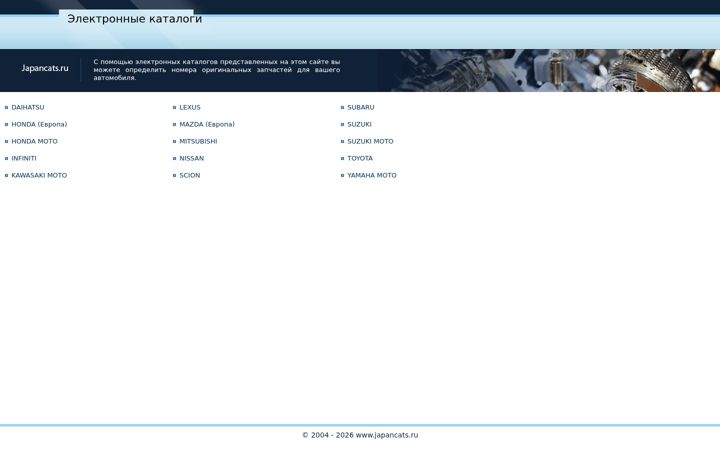Select the INFINITI catalog link

coord(24,158)
